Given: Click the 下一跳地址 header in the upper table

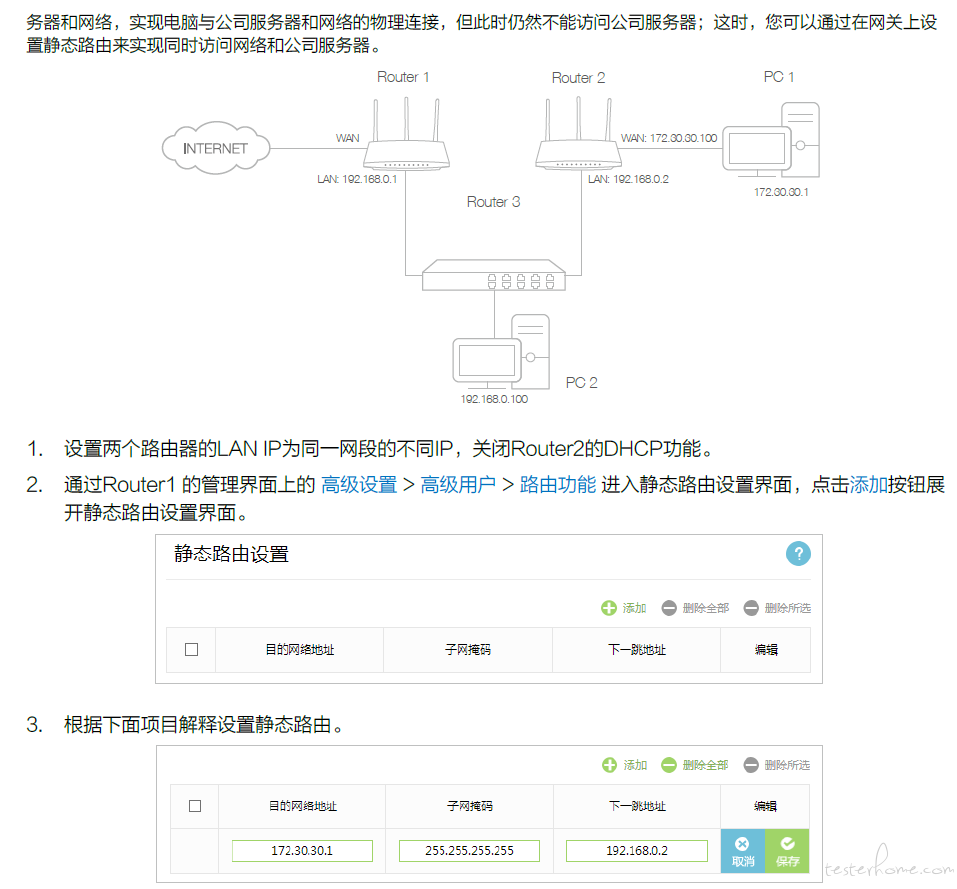Looking at the screenshot, I should tap(637, 649).
